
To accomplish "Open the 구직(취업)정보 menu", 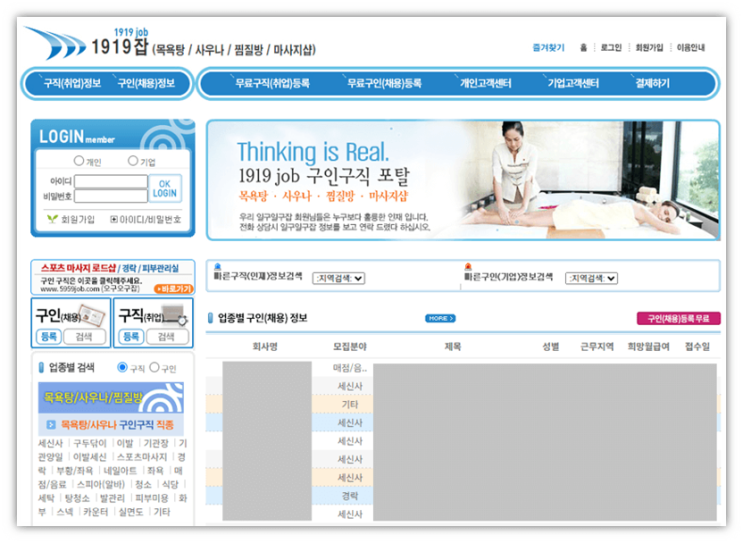I will [x=72, y=83].
